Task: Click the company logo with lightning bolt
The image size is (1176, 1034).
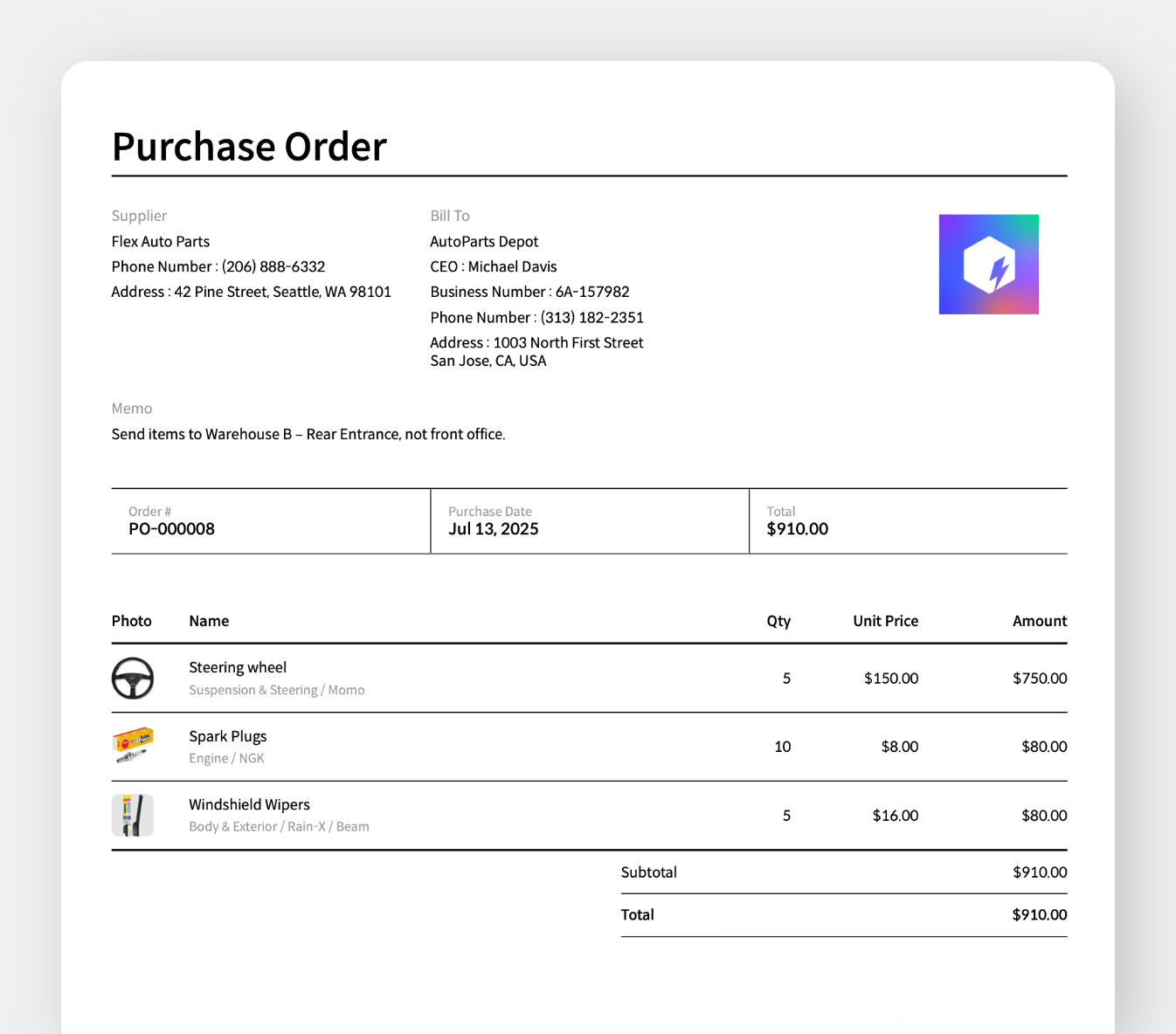Action: (x=988, y=263)
